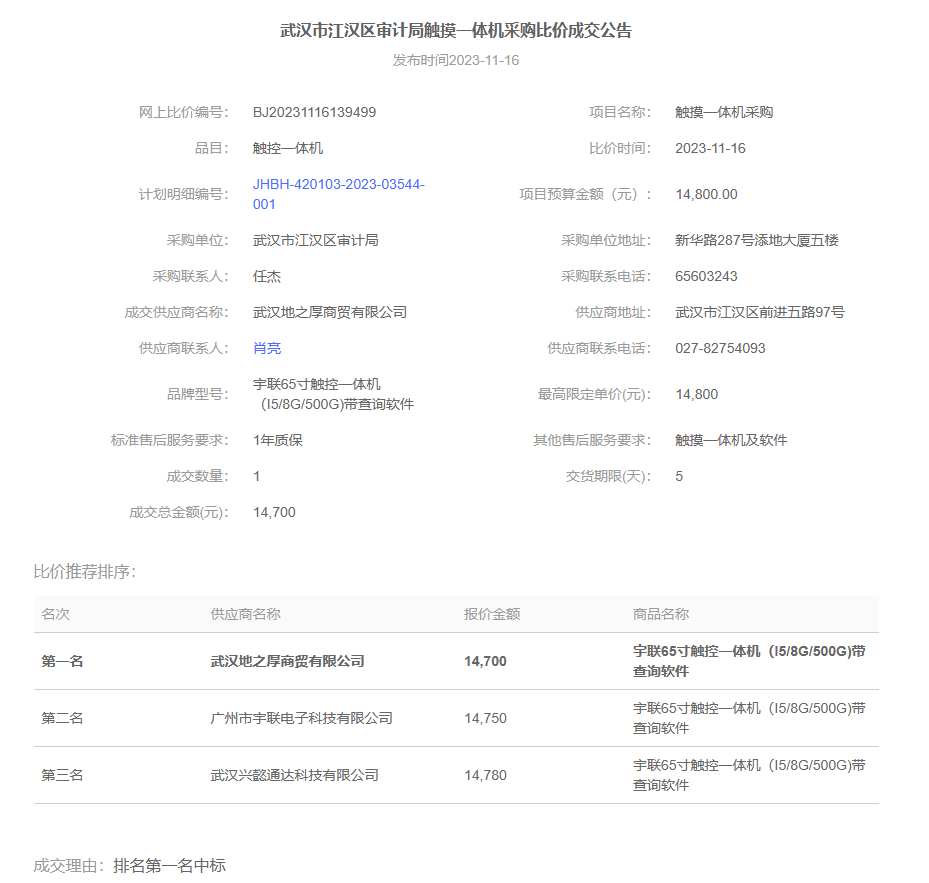Click the purchaser phone number 65603243
This screenshot has height=883, width=929.
[706, 276]
